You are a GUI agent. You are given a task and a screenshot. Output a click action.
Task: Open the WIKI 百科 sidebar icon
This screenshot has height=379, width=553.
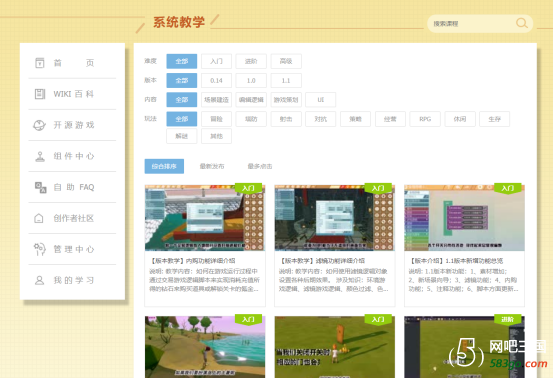click(40, 94)
